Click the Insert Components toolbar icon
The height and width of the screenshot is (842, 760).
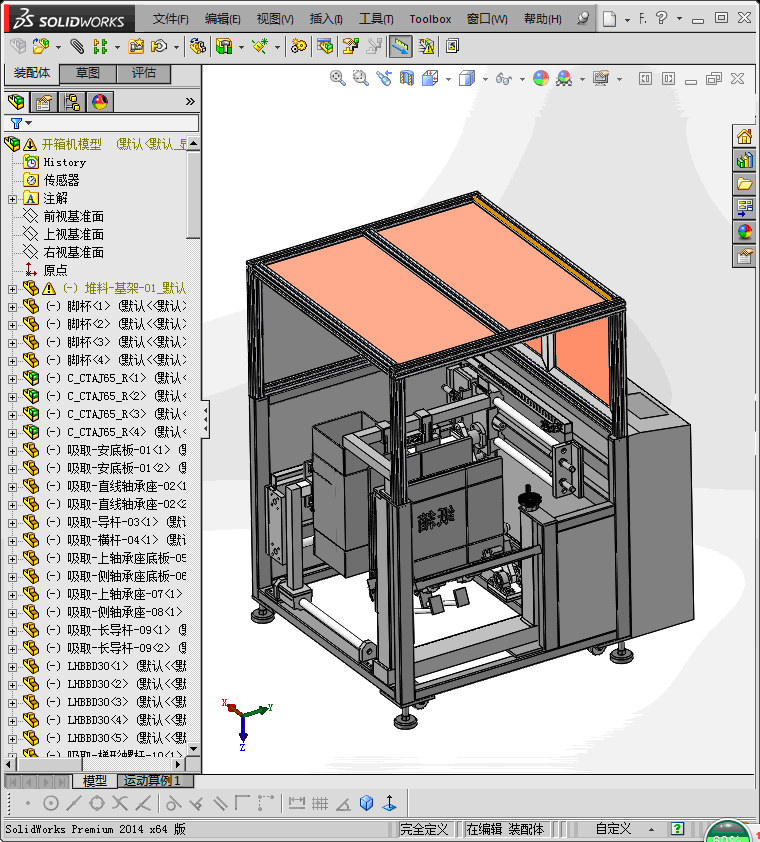tap(41, 47)
